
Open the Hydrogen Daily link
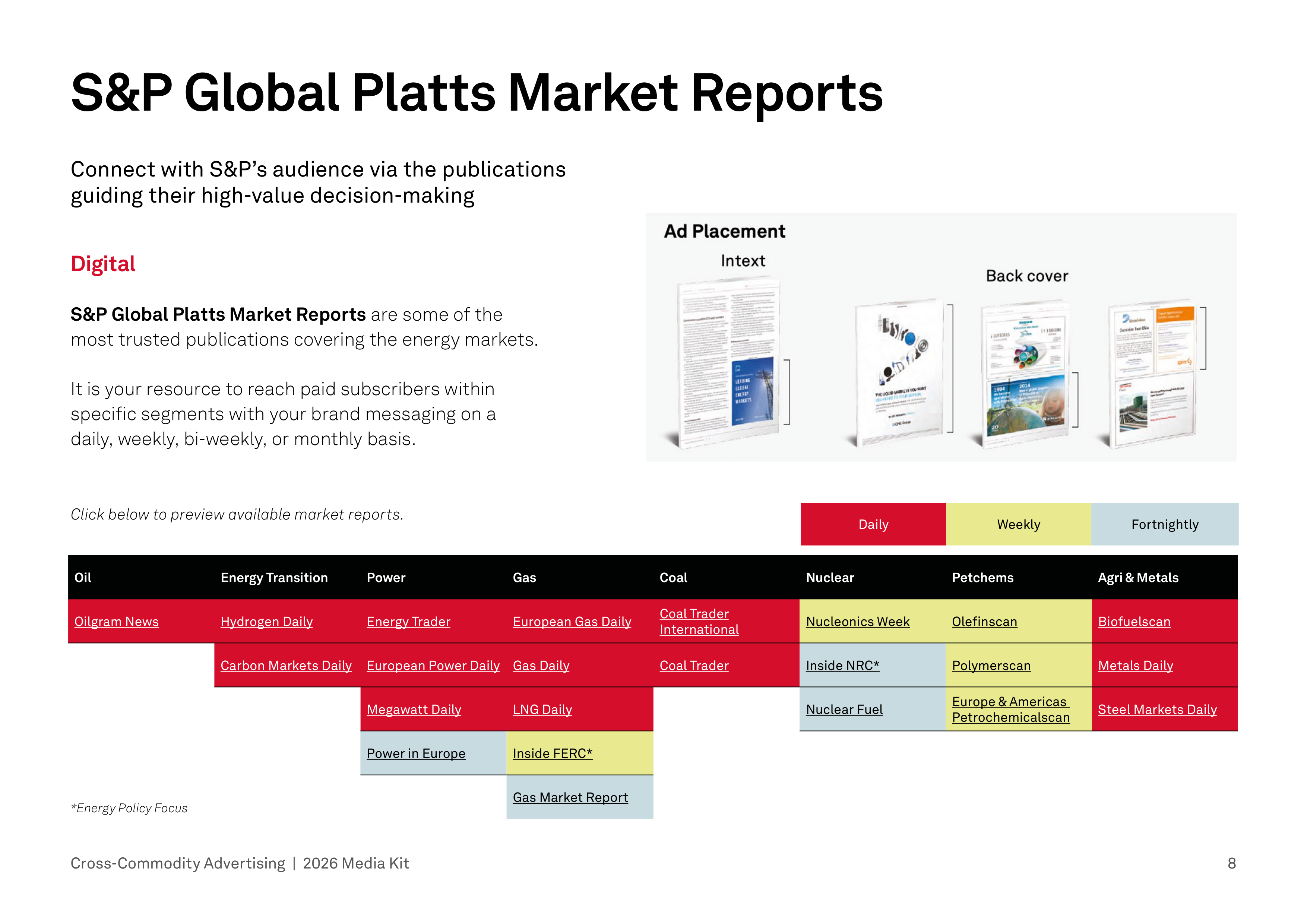266,621
